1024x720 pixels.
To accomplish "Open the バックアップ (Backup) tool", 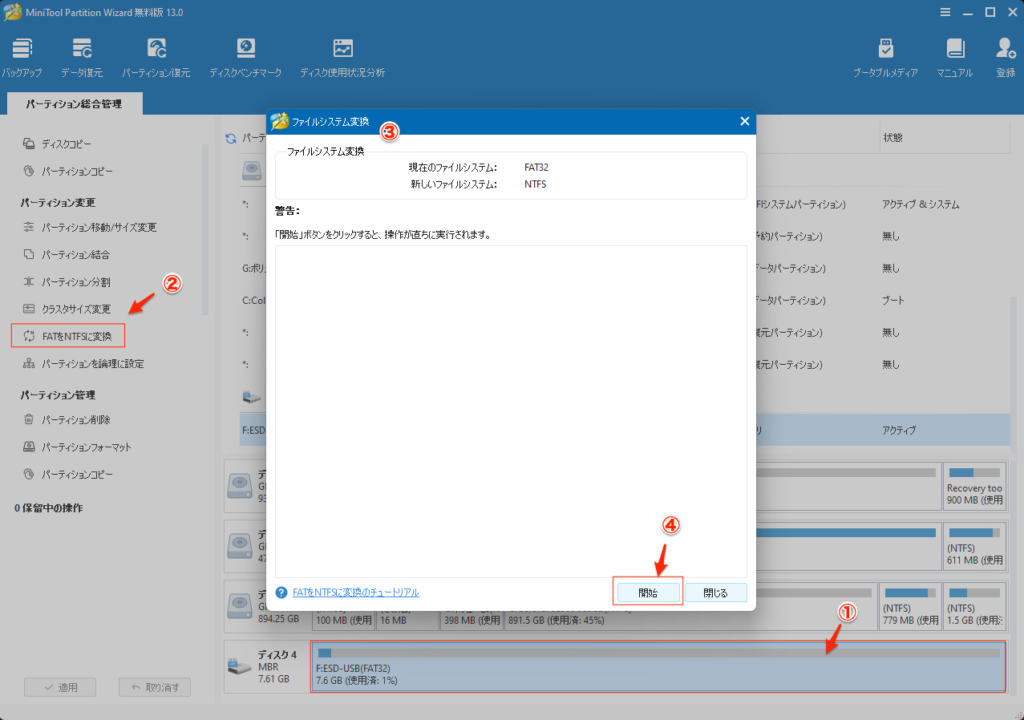I will tap(21, 58).
